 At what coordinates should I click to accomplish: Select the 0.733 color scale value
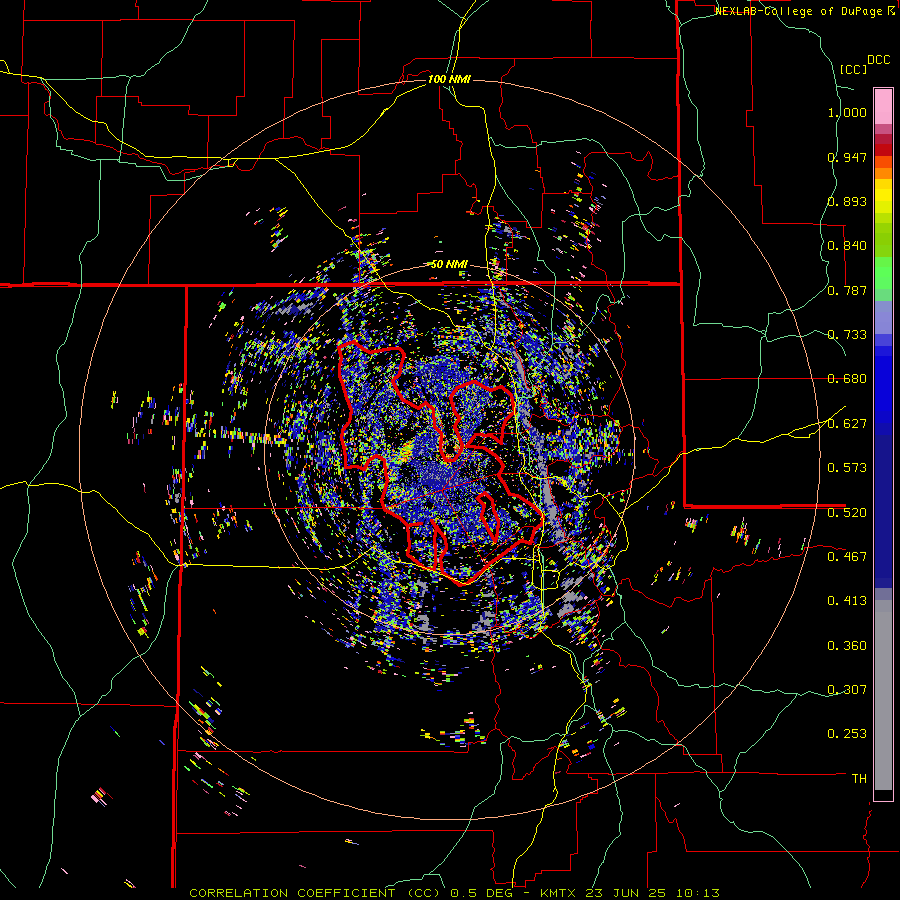click(x=847, y=335)
